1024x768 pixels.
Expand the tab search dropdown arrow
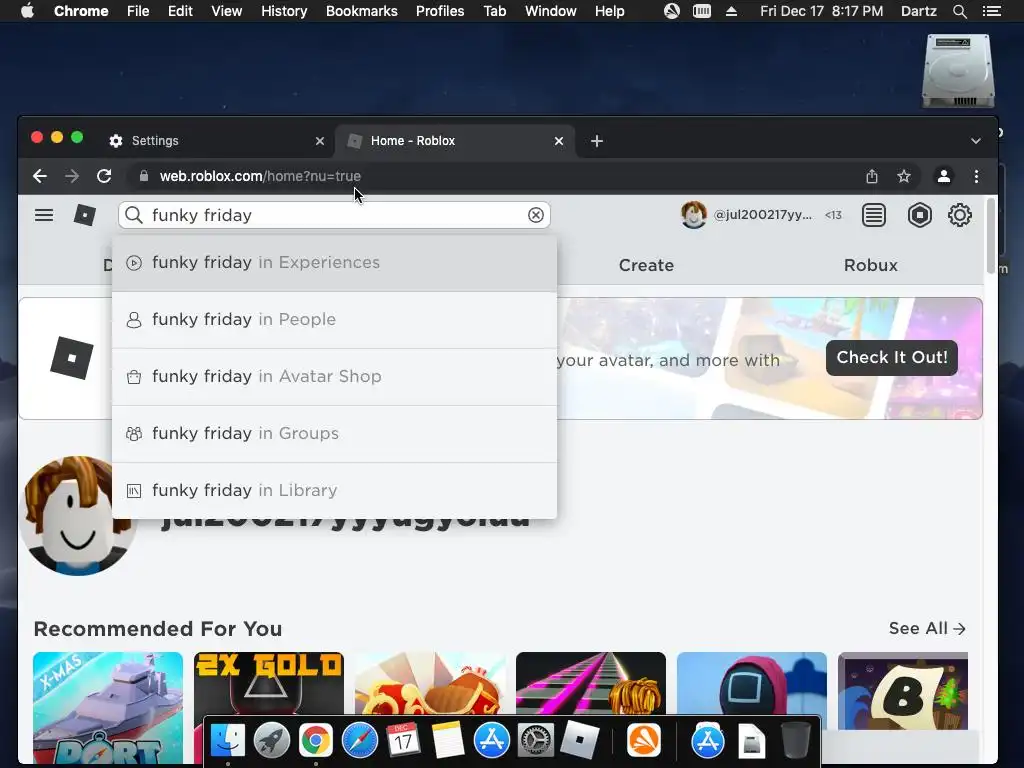pyautogui.click(x=976, y=141)
